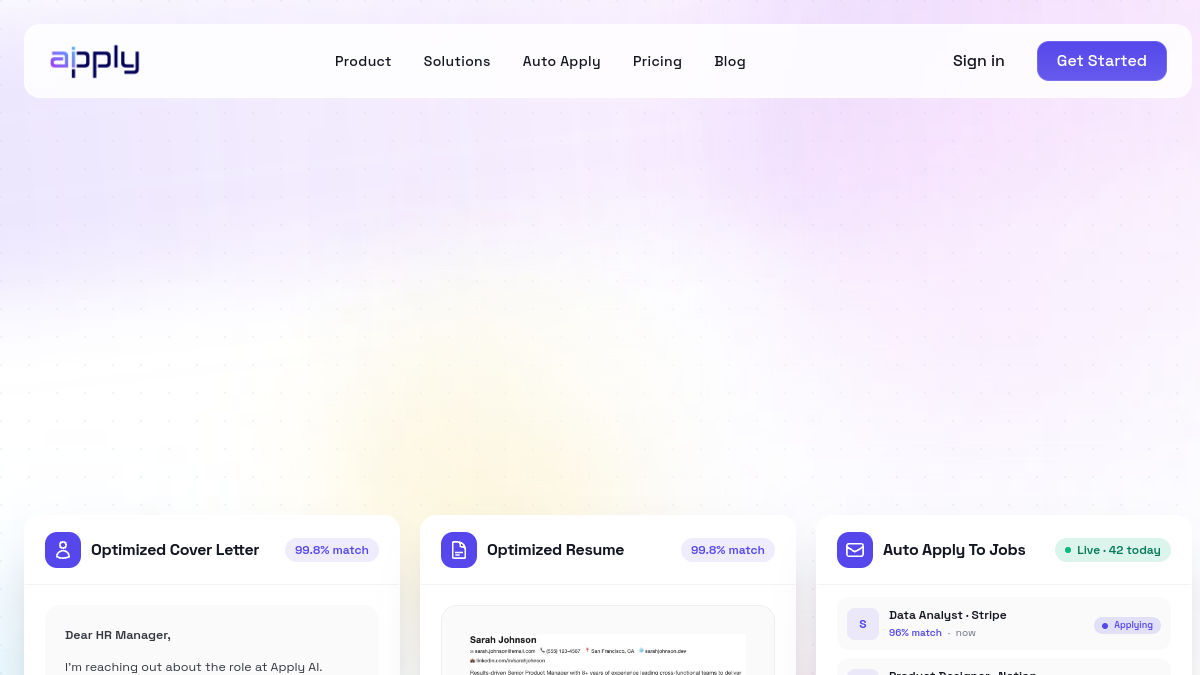Screen dimensions: 1200x675
Task: Click the Optimized Cover Letter person icon
Action: point(63,550)
